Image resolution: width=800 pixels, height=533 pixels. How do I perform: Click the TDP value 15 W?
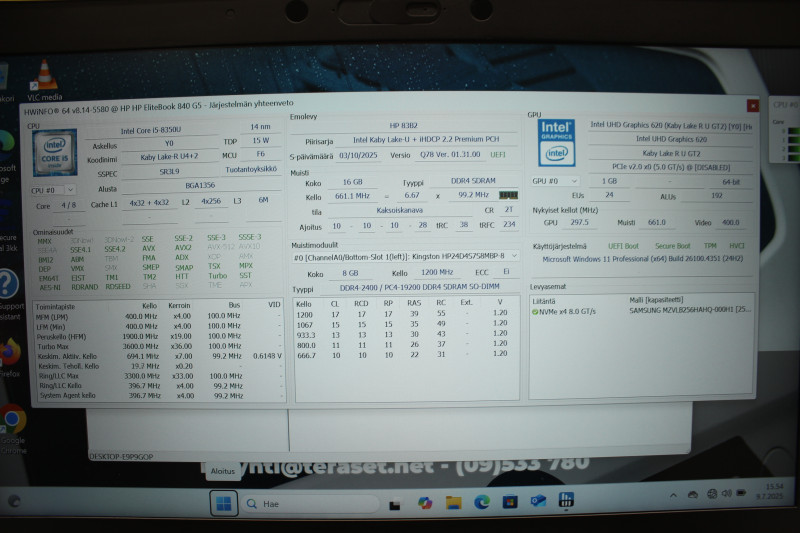point(261,140)
